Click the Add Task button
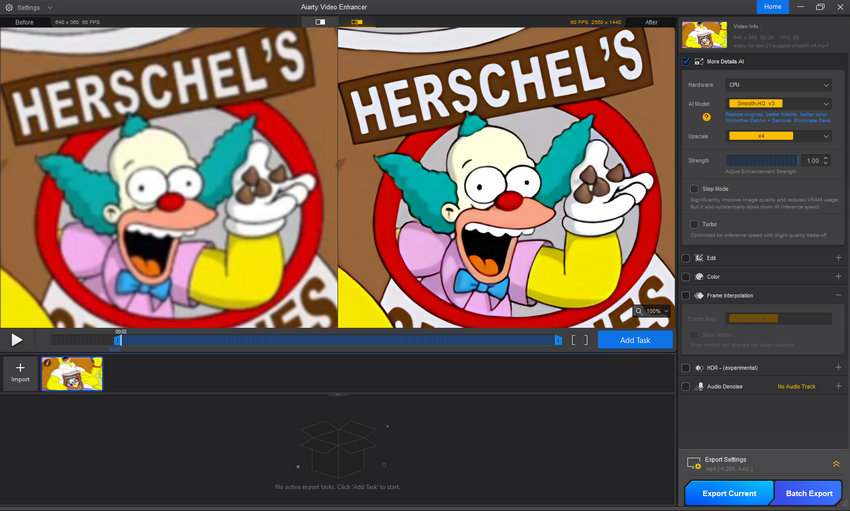Image resolution: width=850 pixels, height=511 pixels. coord(635,340)
